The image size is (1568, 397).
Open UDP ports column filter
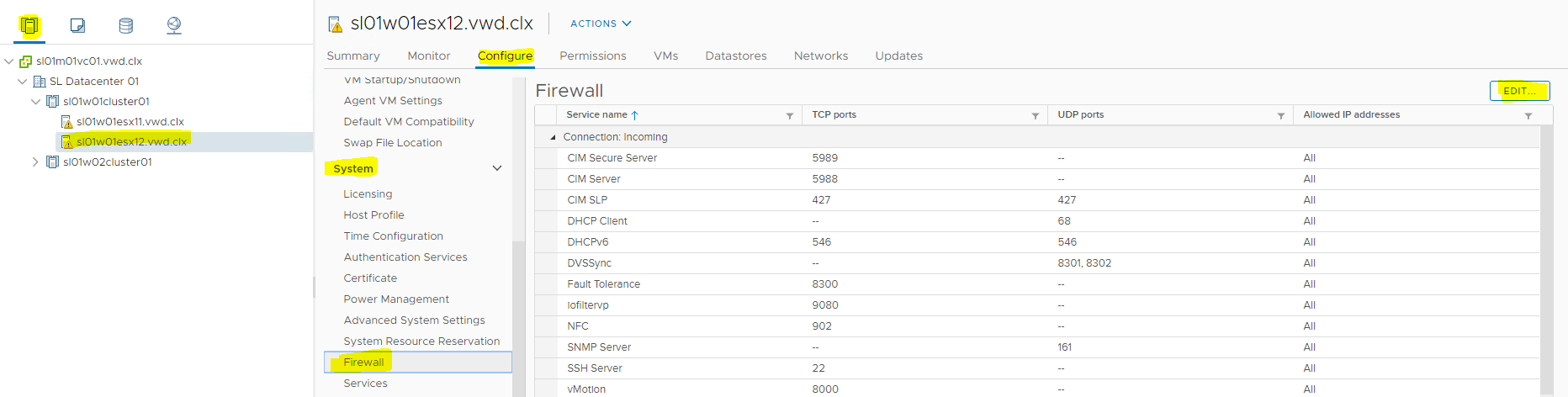click(1281, 116)
